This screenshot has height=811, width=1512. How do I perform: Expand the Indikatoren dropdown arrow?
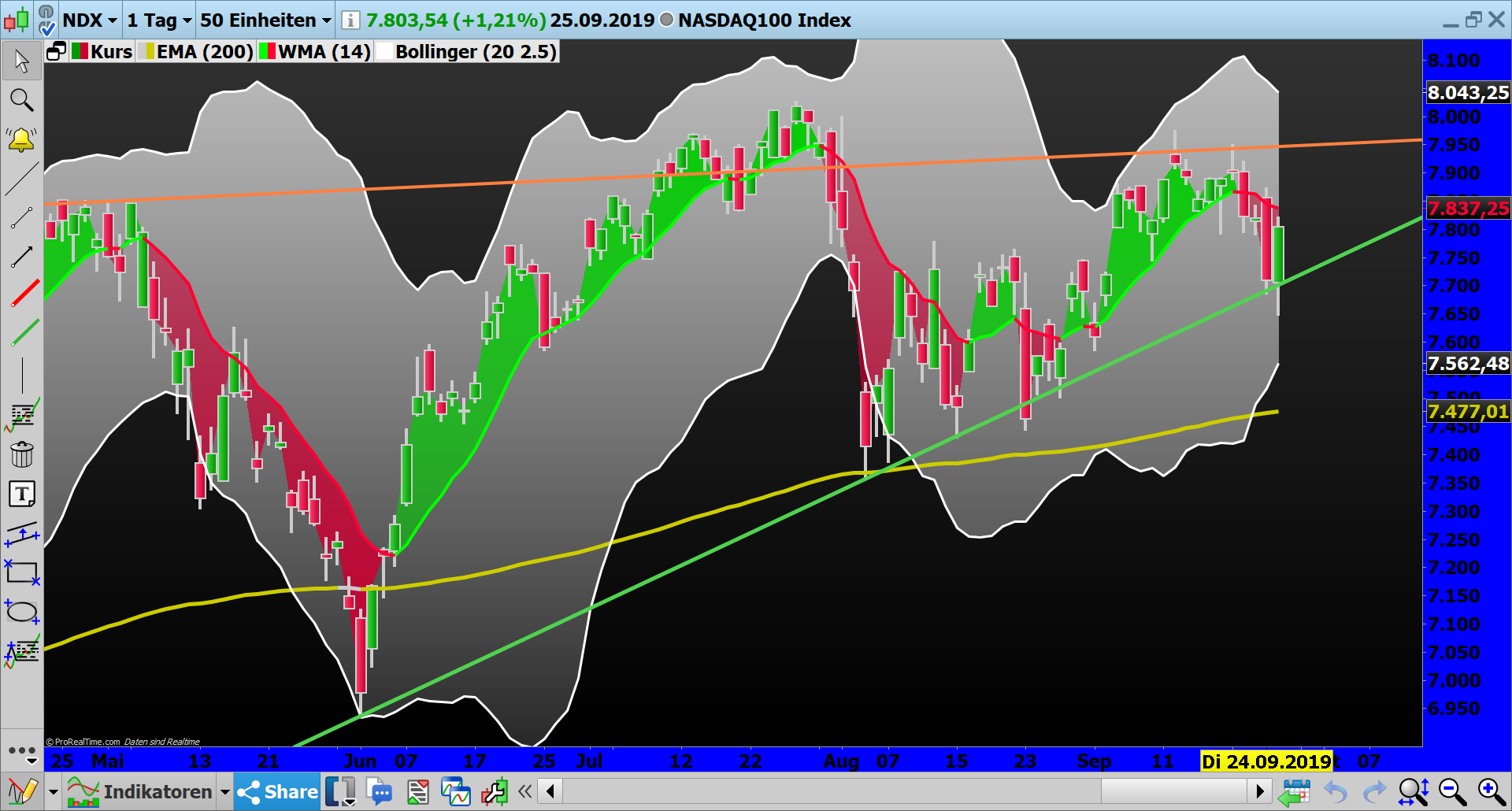[x=225, y=792]
